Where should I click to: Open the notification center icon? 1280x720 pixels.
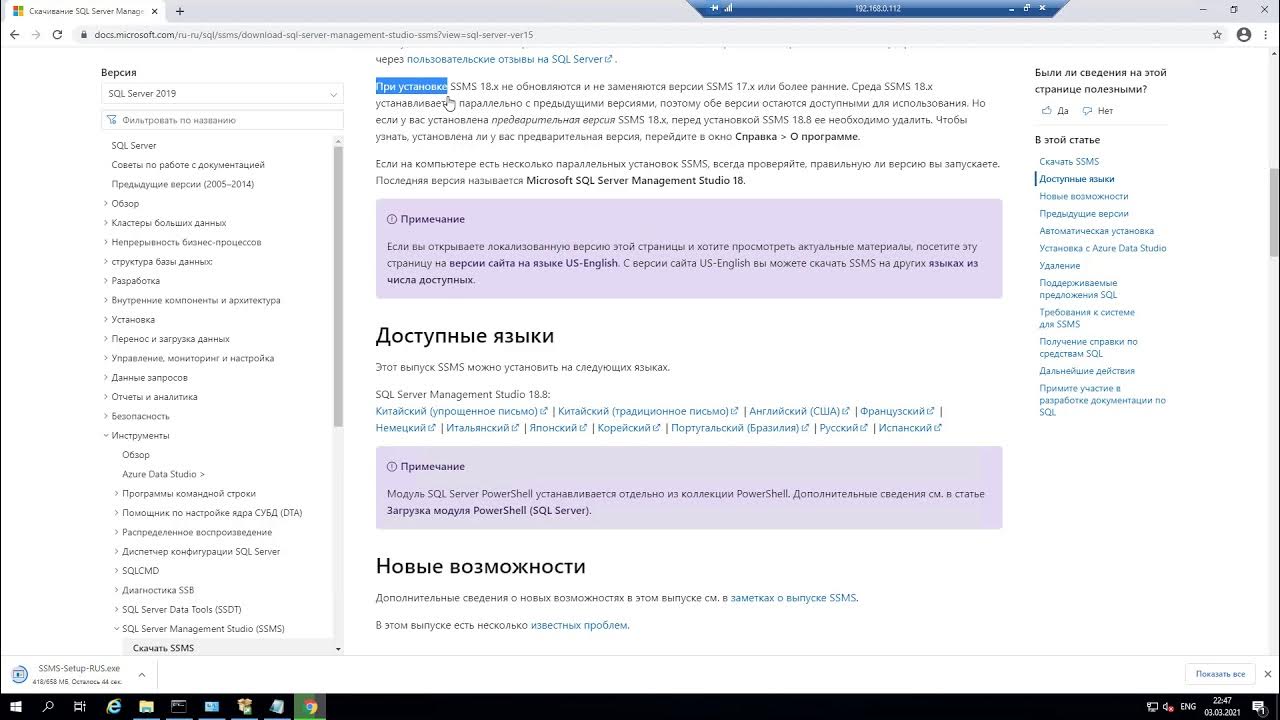(x=1258, y=706)
